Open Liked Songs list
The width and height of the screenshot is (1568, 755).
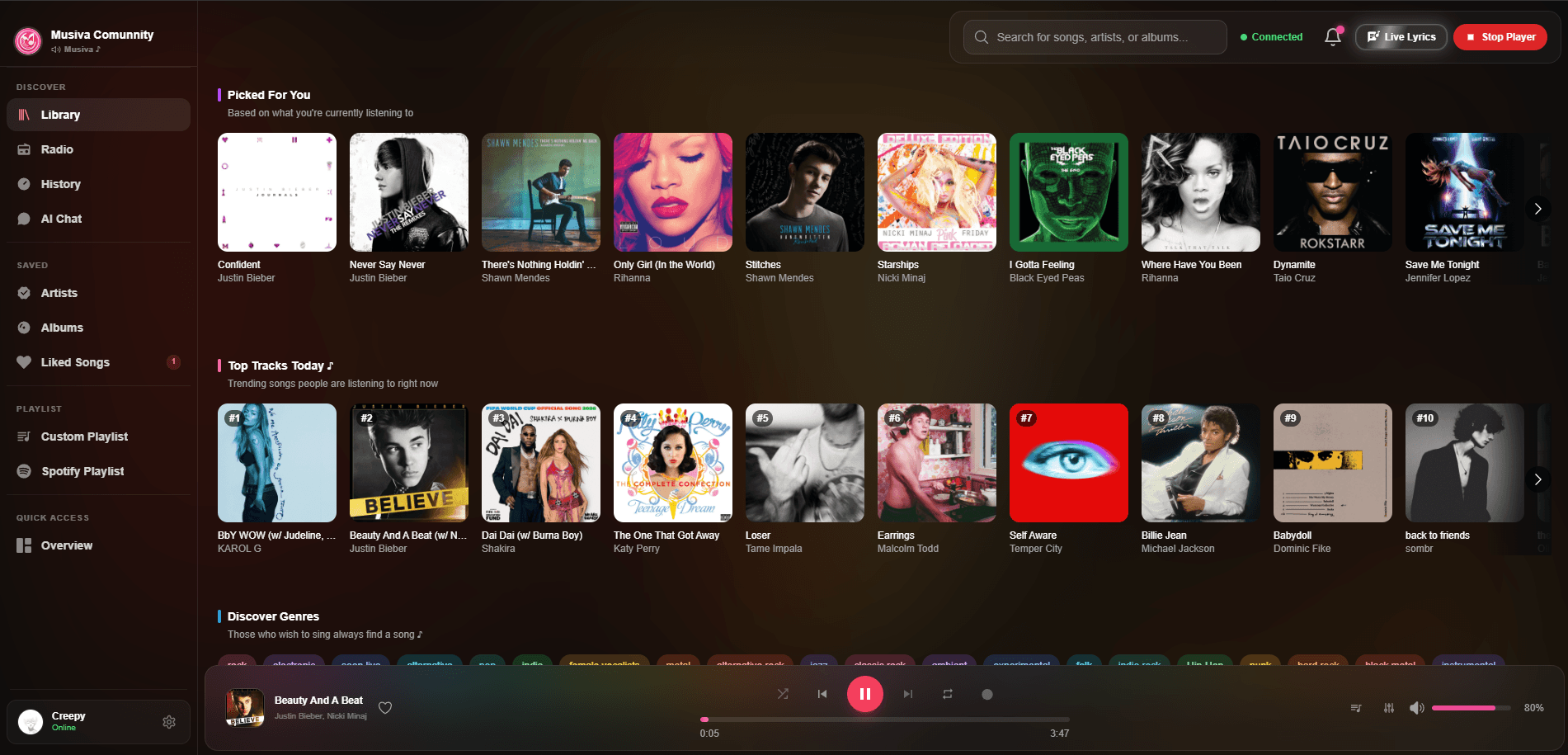click(98, 362)
